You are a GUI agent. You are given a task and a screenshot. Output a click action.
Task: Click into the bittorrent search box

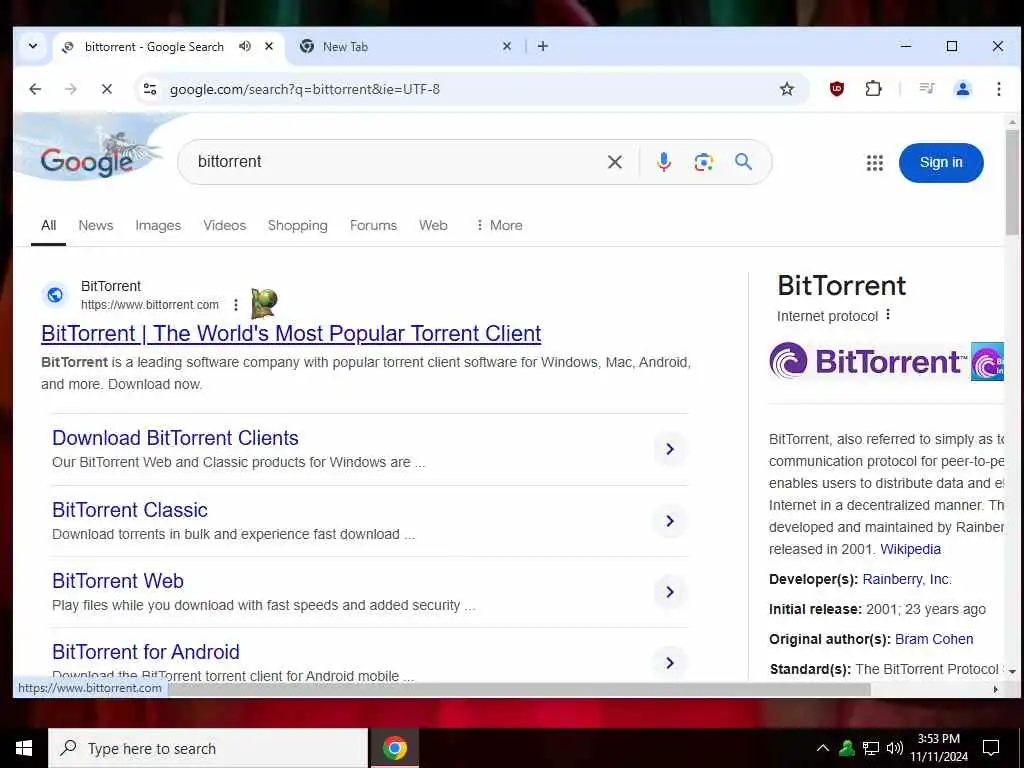point(392,162)
